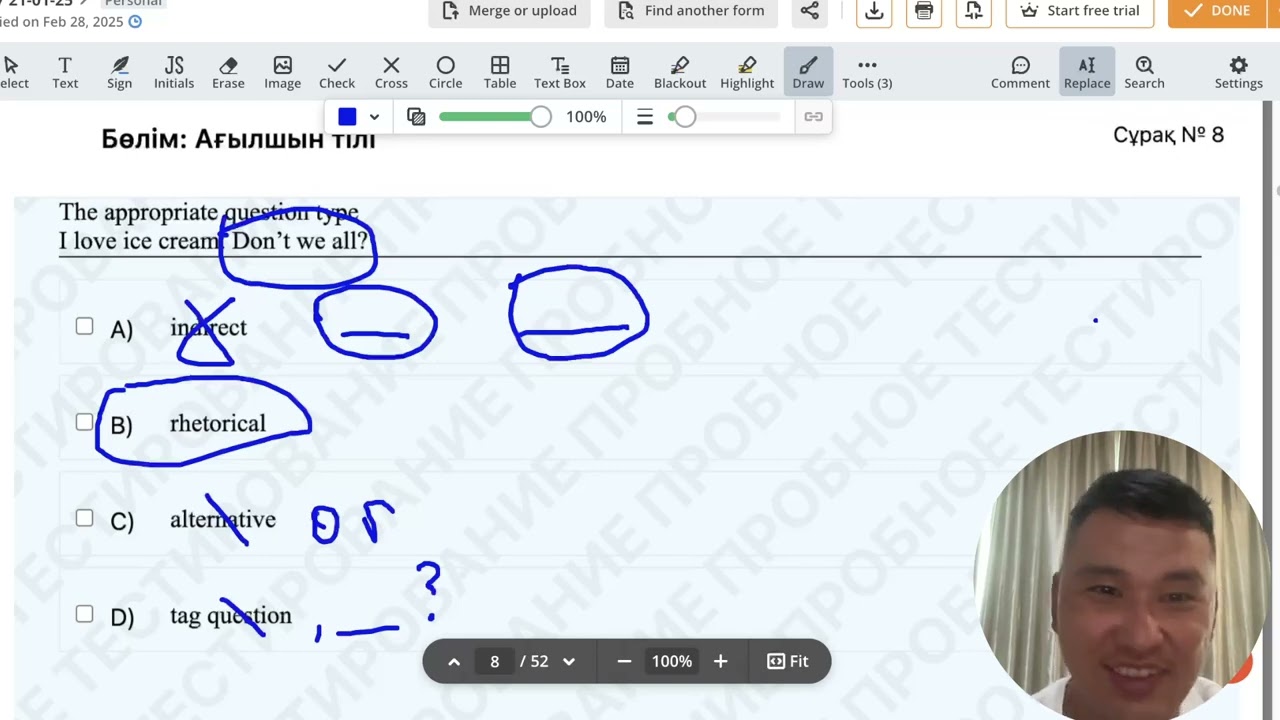Click the Fit page button

click(x=788, y=661)
